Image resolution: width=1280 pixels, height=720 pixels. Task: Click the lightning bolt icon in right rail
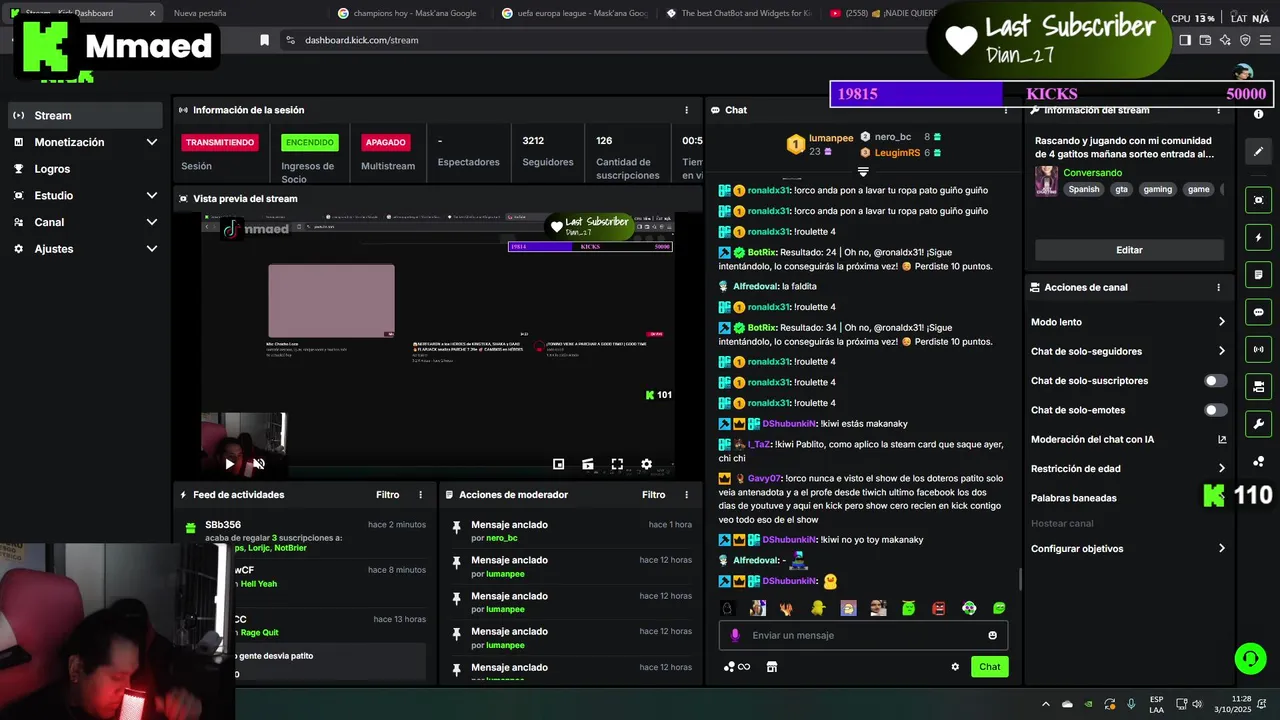1258,238
